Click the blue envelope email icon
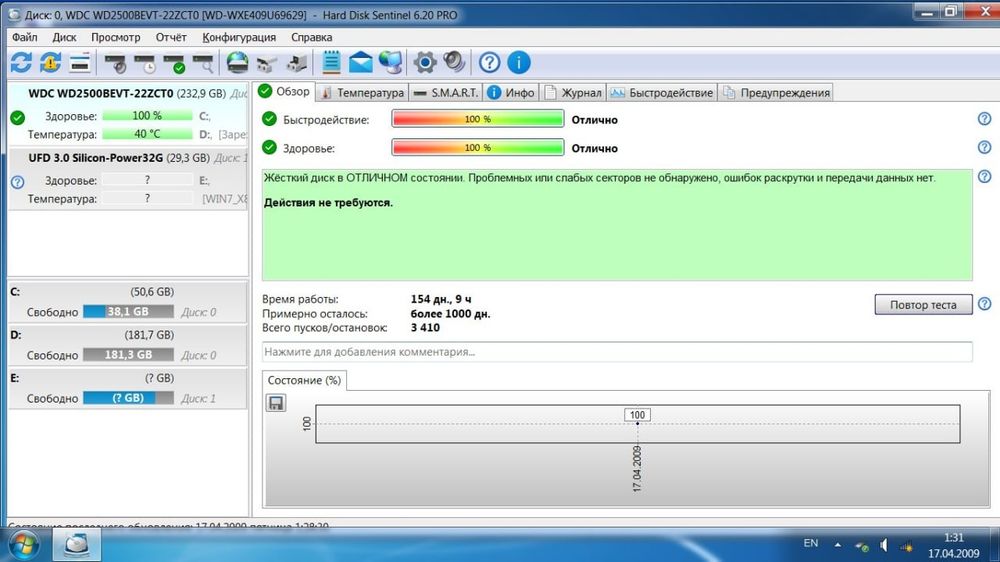 (360, 63)
